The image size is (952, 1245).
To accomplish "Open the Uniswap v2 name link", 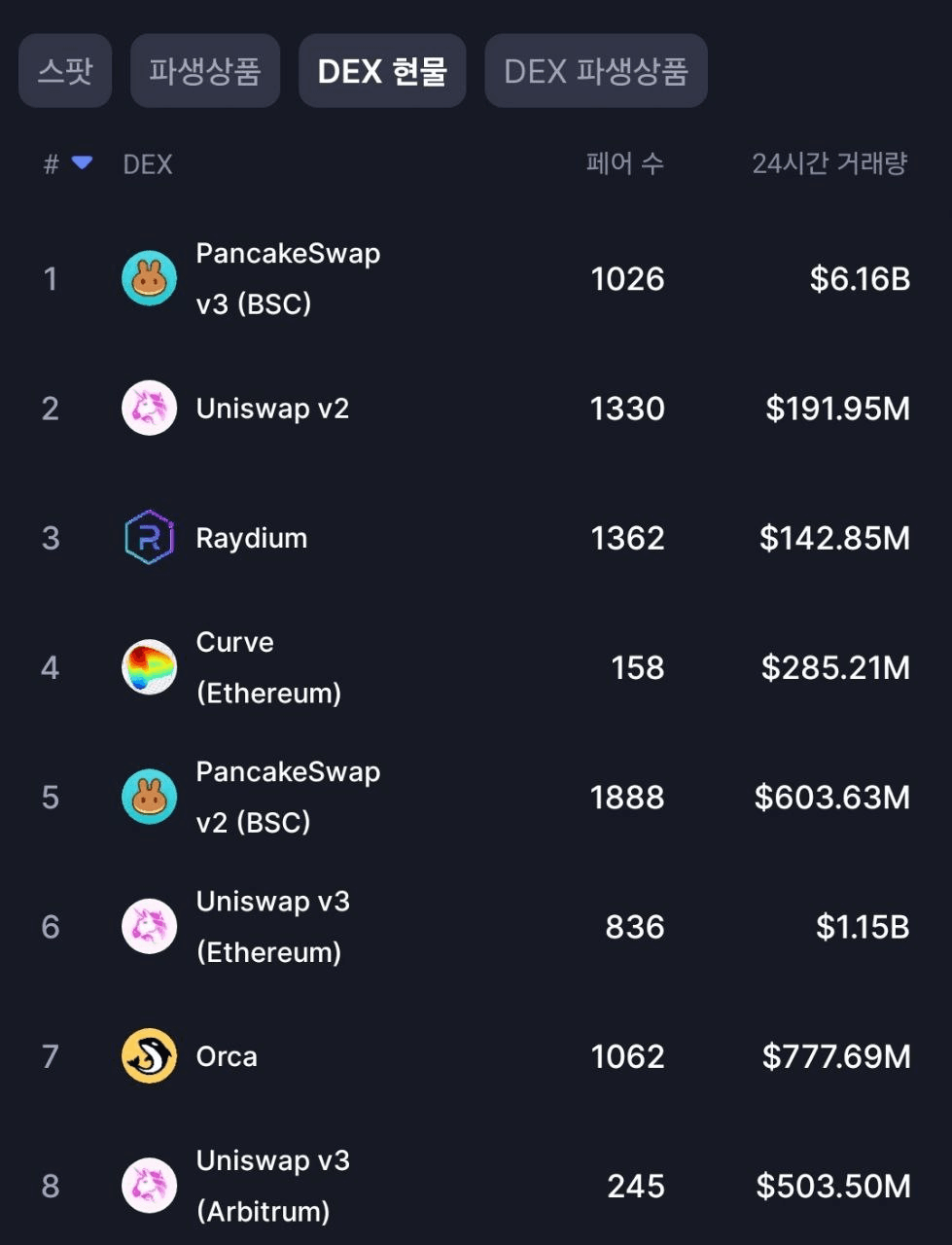I will [x=272, y=409].
